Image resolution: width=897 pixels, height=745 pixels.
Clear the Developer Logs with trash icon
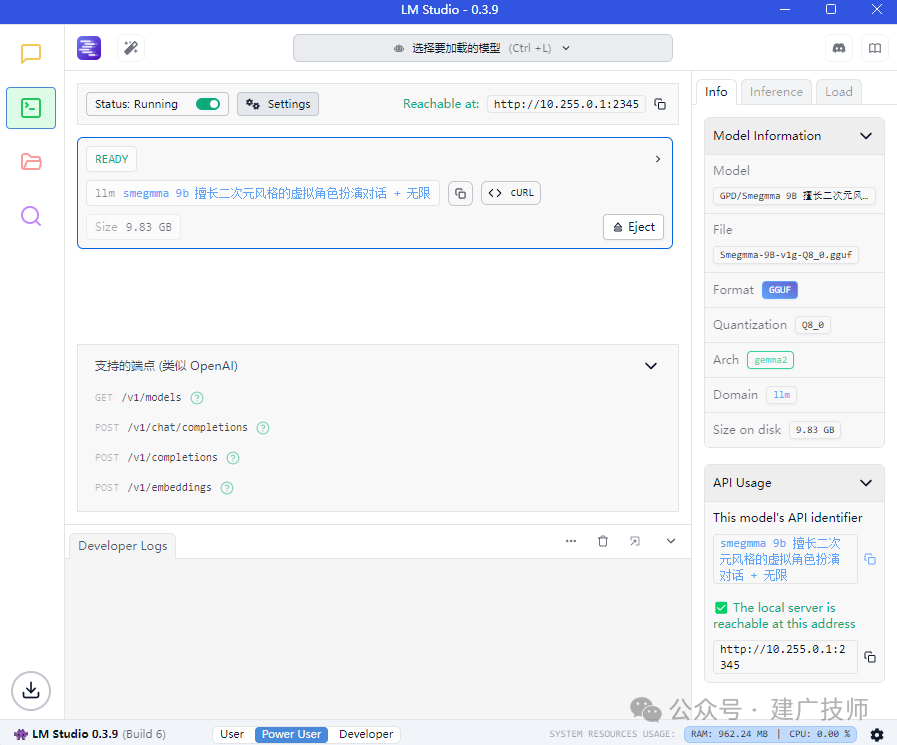pos(603,541)
